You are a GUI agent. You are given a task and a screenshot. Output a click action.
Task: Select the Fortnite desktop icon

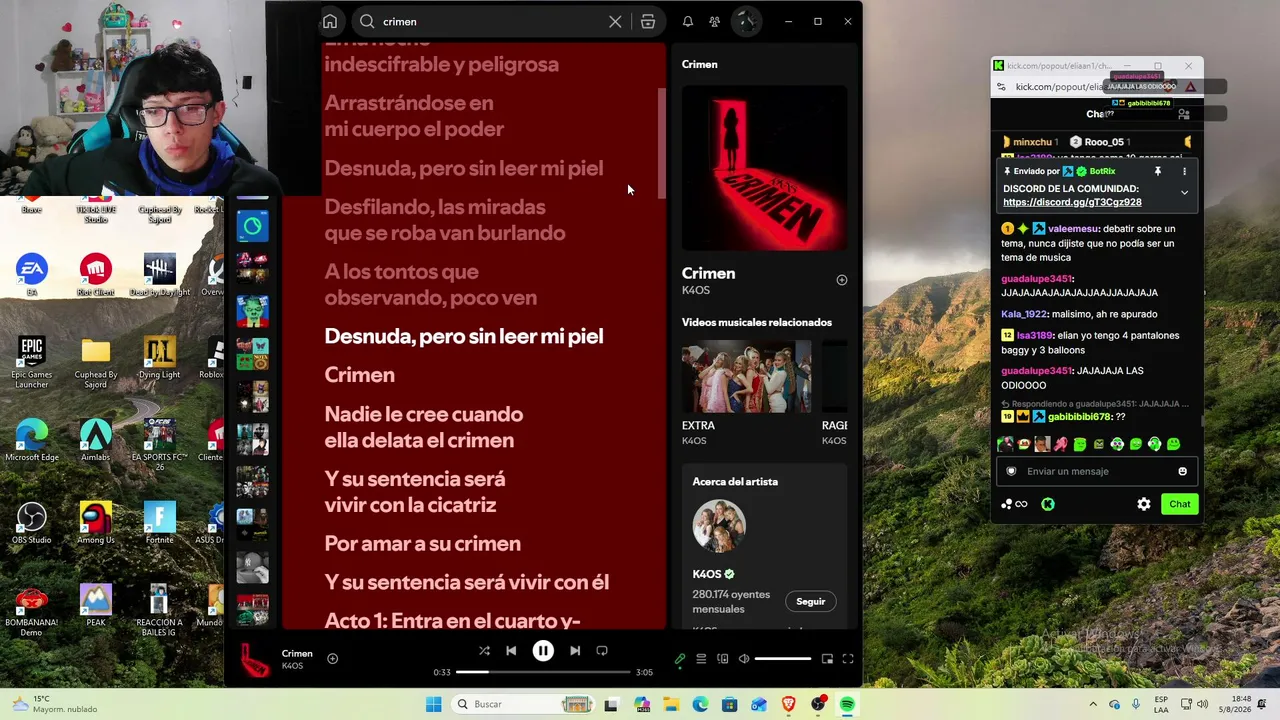[x=159, y=522]
